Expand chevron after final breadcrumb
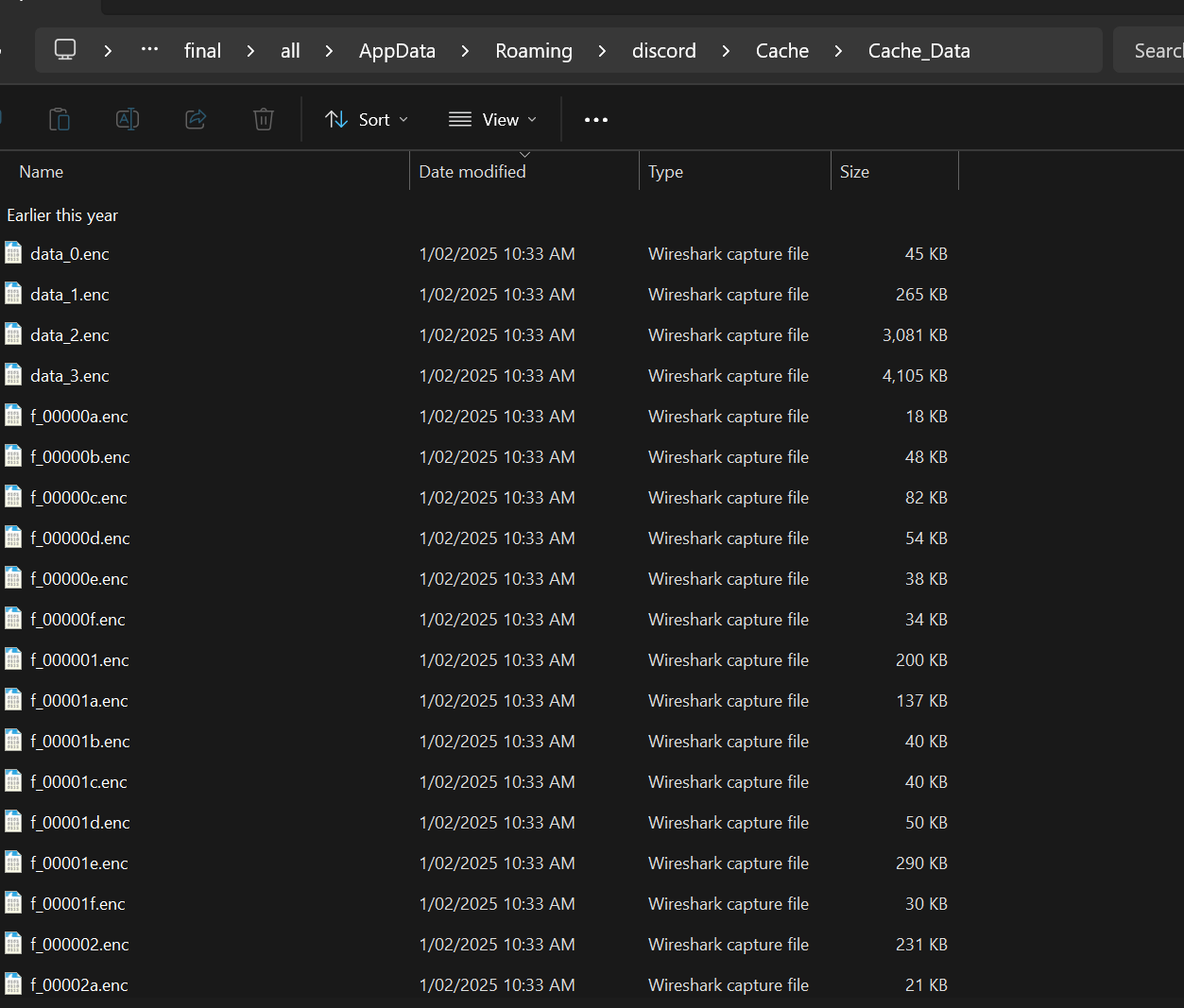The width and height of the screenshot is (1184, 1008). (250, 51)
